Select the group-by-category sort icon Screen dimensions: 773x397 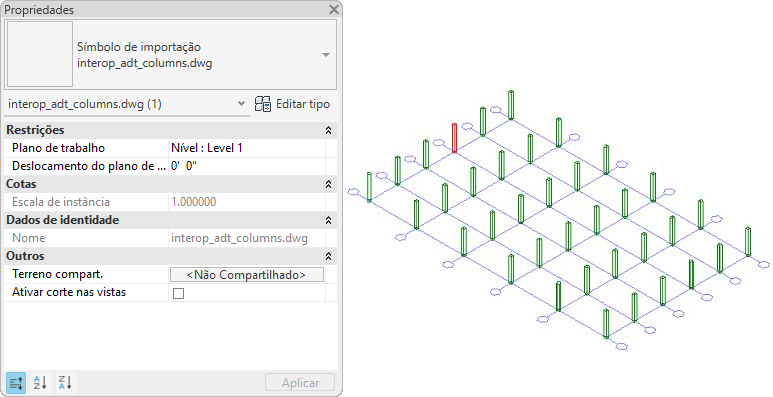(16, 383)
